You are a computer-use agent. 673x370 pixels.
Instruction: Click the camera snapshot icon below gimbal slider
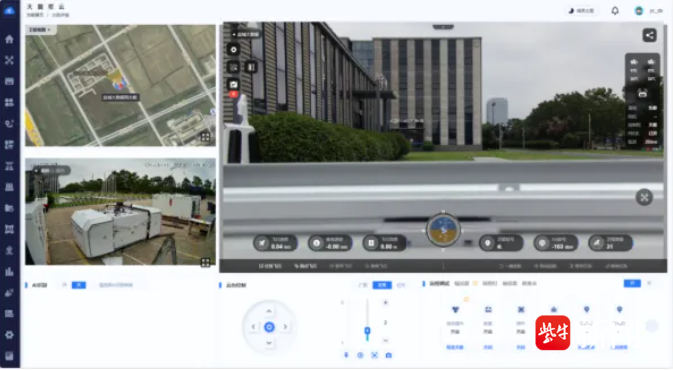[x=388, y=355]
